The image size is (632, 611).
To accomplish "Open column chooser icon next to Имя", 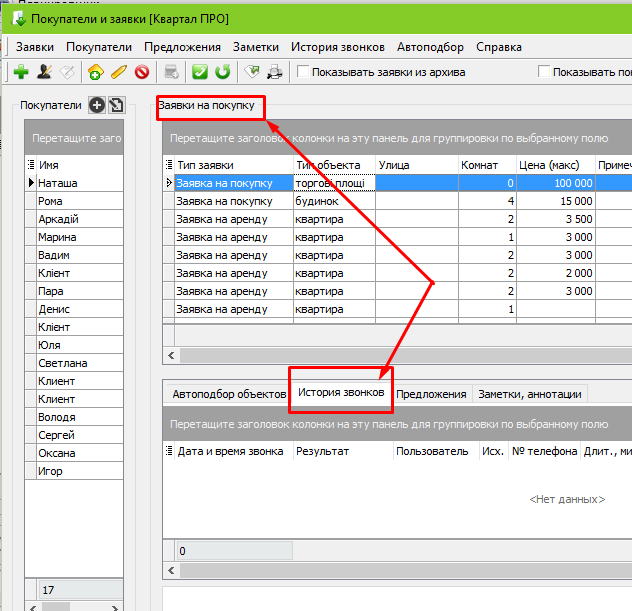I will pos(31,165).
